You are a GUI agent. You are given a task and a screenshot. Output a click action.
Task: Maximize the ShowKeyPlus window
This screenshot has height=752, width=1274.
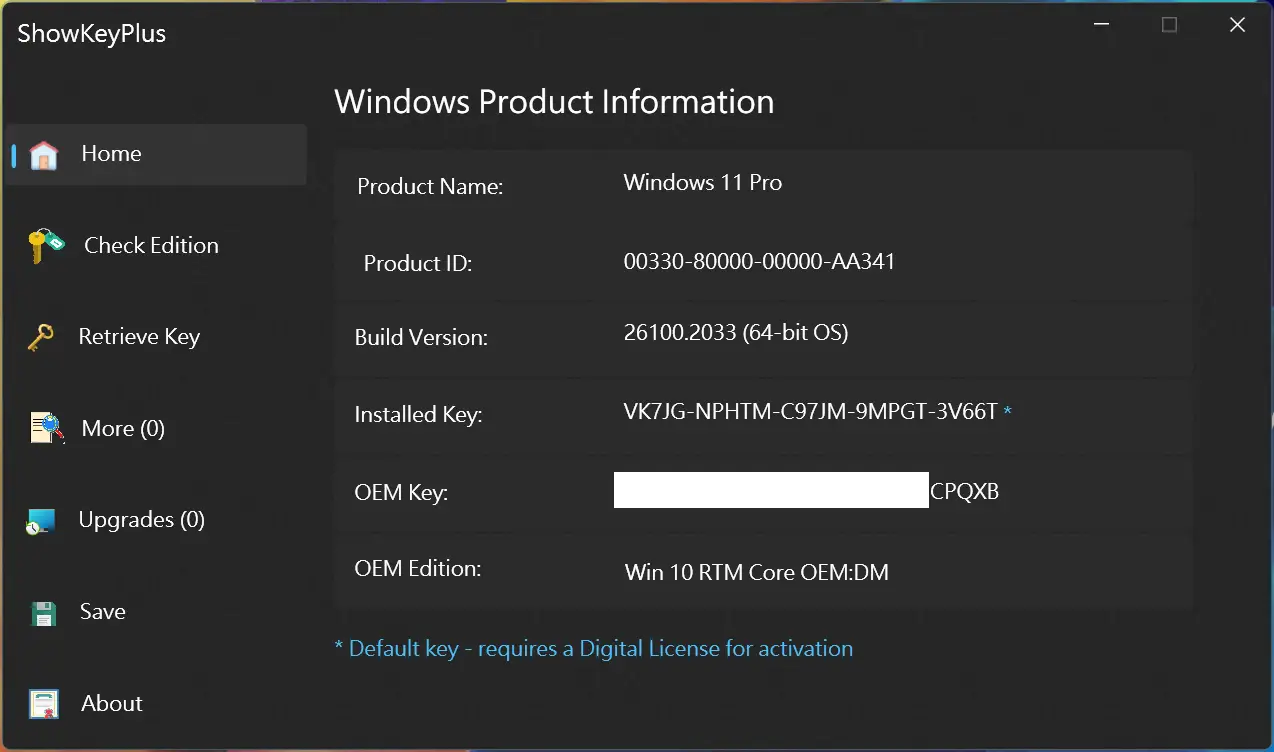(x=1169, y=25)
